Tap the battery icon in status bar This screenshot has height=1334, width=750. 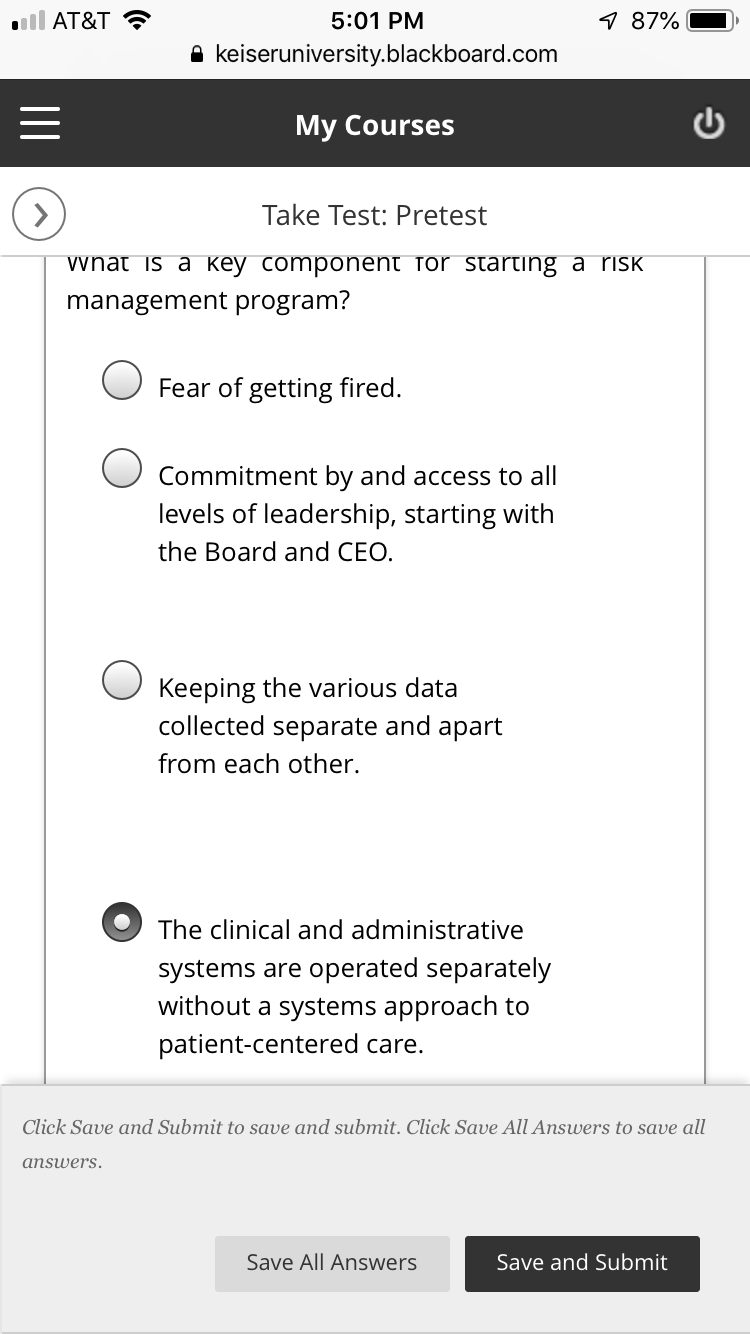712,21
